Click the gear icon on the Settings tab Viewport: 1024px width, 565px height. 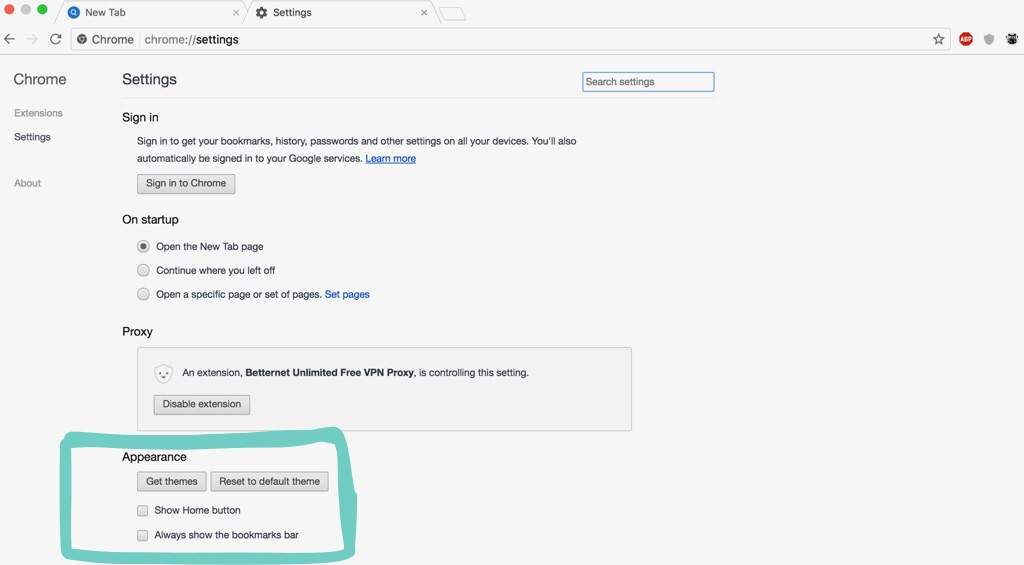click(x=261, y=12)
